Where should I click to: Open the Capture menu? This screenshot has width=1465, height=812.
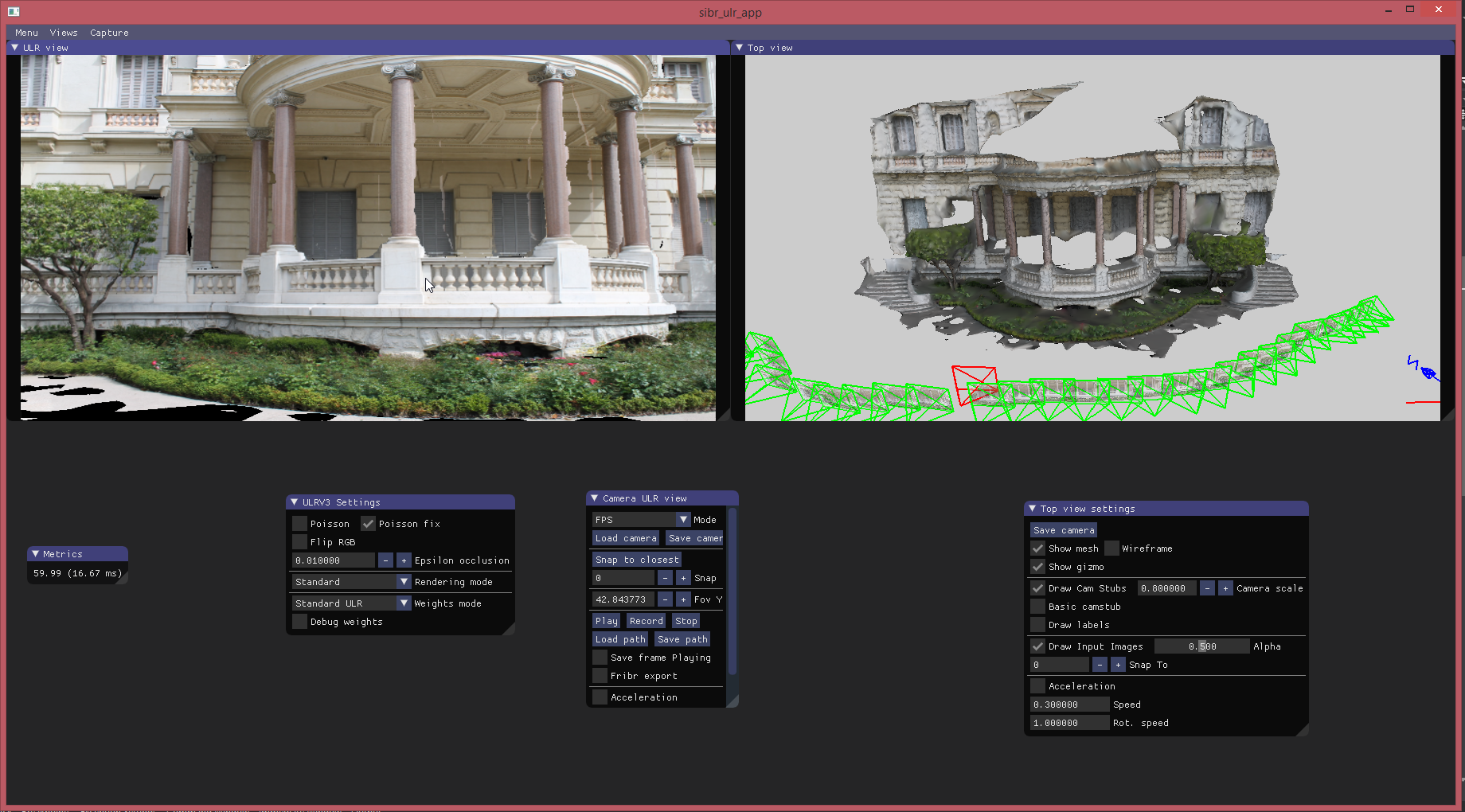click(109, 33)
